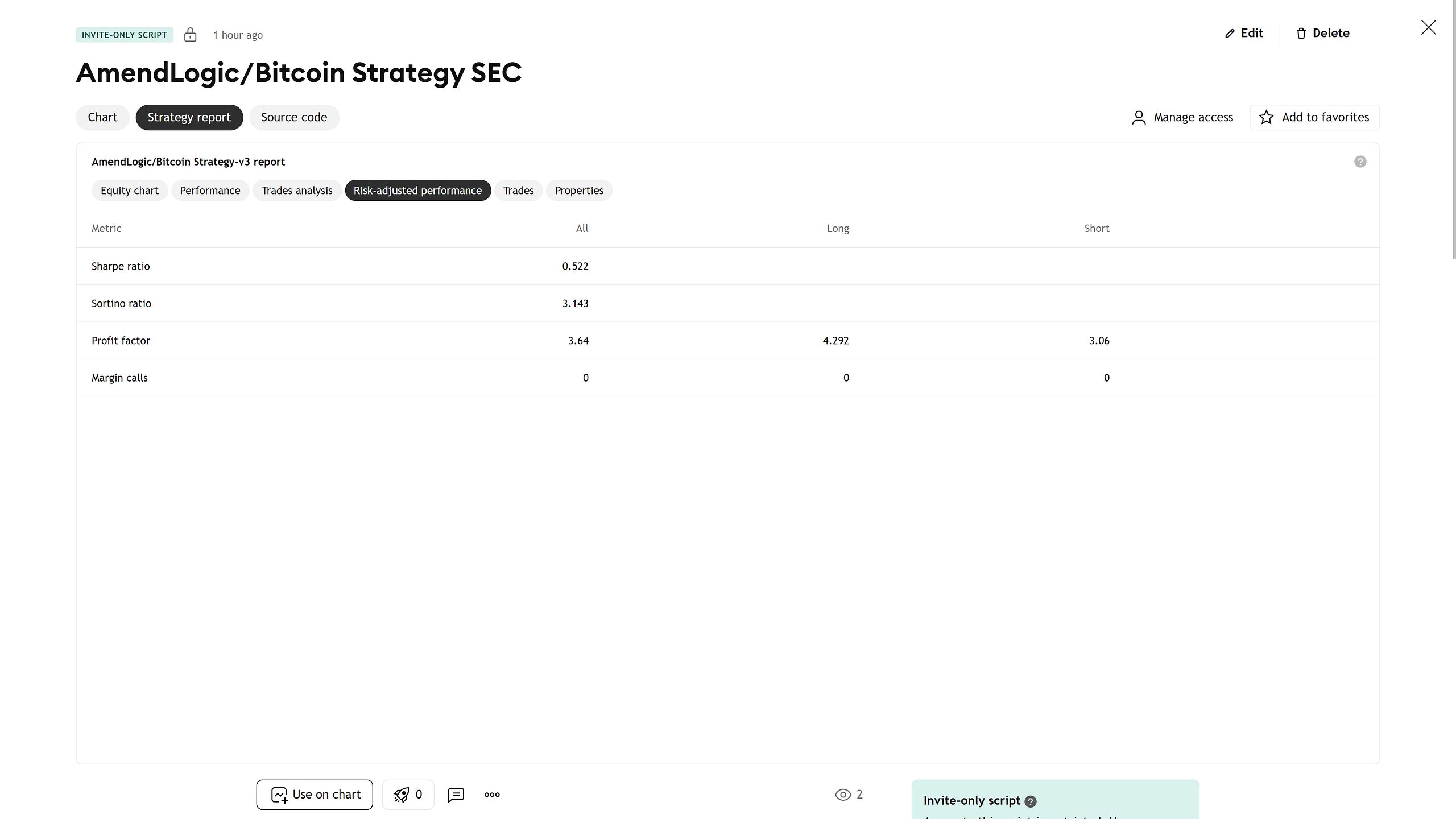
Task: Click Add to favorites
Action: tap(1314, 117)
